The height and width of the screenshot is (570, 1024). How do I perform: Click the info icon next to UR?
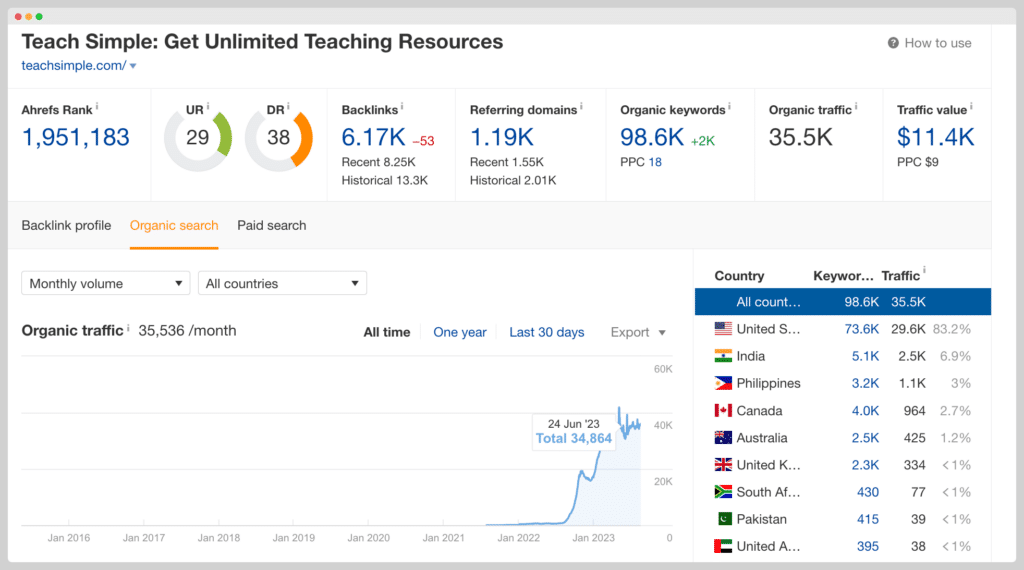coord(208,106)
